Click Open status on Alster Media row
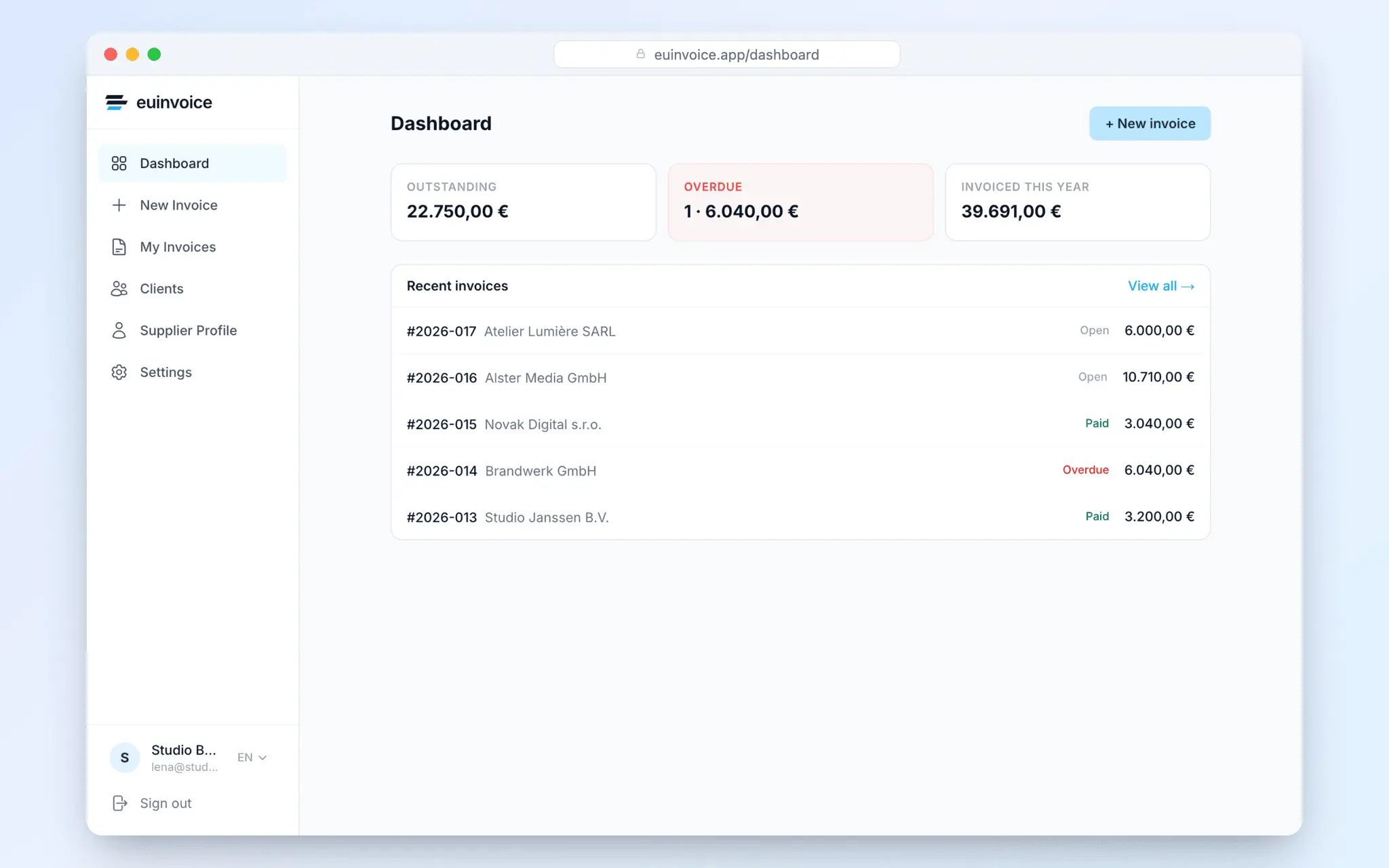1389x868 pixels. point(1093,377)
